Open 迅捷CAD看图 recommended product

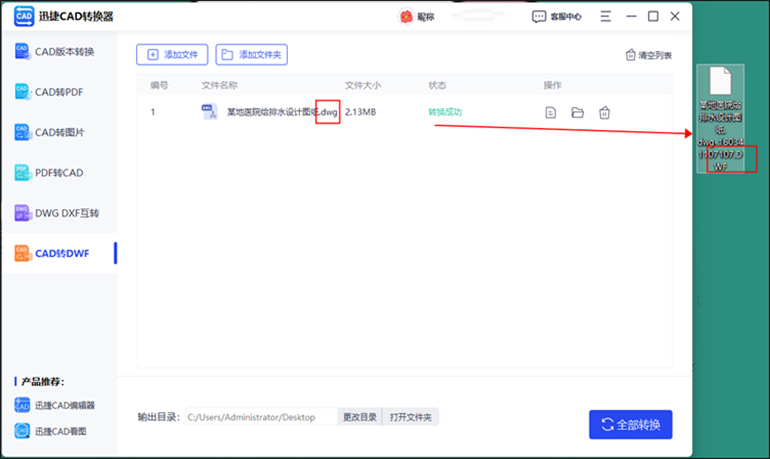(50, 431)
